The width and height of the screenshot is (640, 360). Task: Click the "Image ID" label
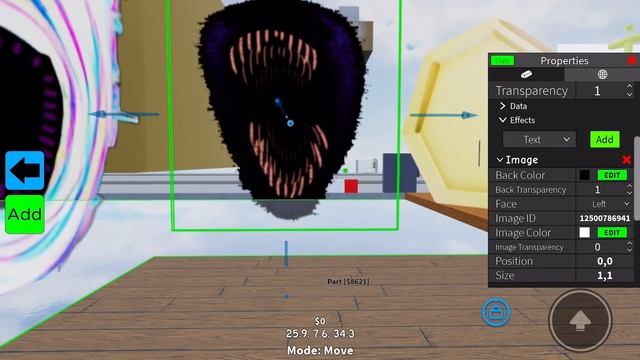[515, 218]
